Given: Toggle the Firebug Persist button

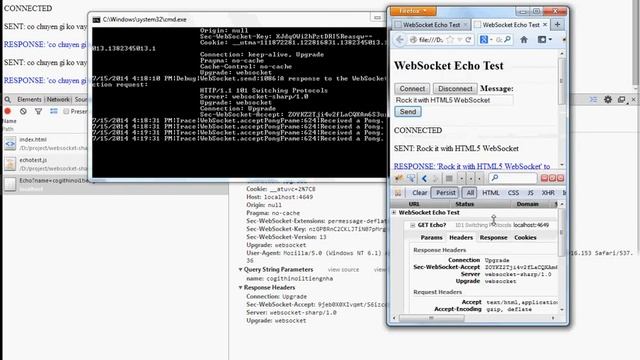Looking at the screenshot, I should [x=445, y=193].
